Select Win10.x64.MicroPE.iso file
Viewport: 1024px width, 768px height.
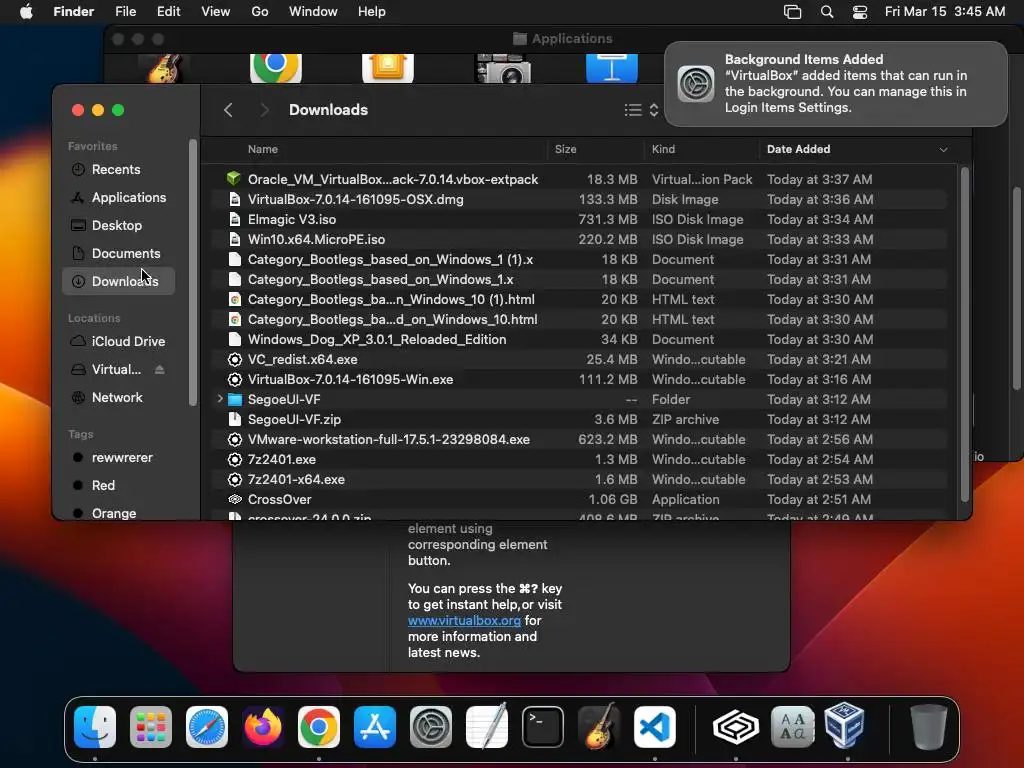click(580, 240)
